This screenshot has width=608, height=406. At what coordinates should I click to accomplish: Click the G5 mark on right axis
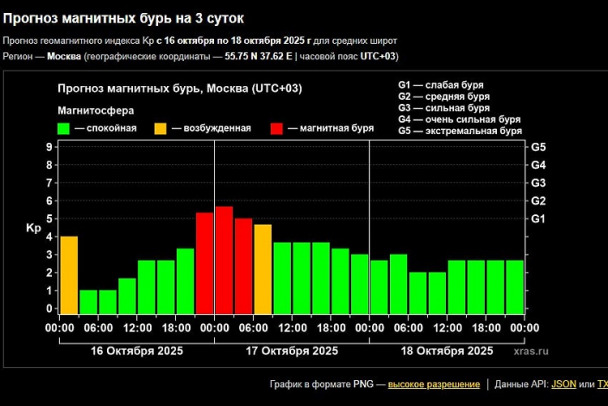click(x=538, y=147)
